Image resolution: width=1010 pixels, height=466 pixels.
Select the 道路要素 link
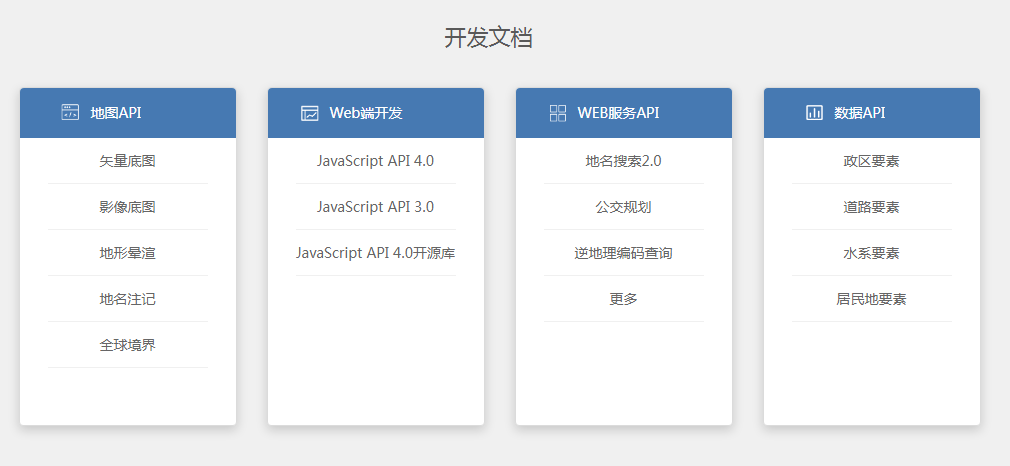(871, 207)
